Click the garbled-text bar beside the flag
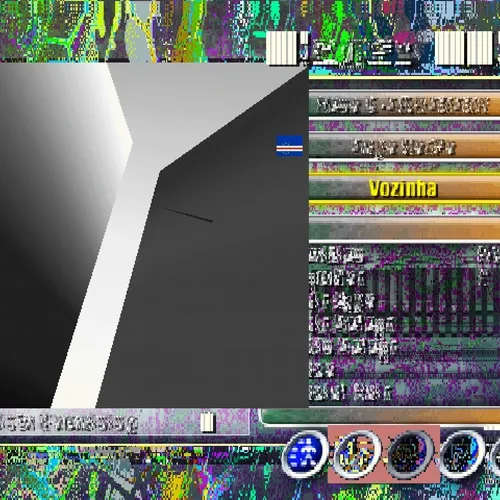The width and height of the screenshot is (500, 500). click(x=404, y=147)
